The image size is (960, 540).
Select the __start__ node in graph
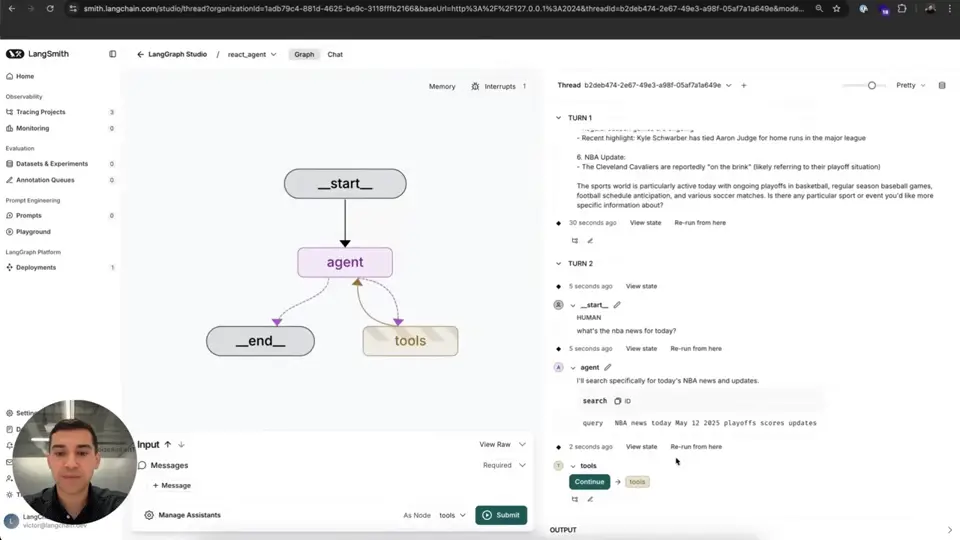click(x=345, y=184)
